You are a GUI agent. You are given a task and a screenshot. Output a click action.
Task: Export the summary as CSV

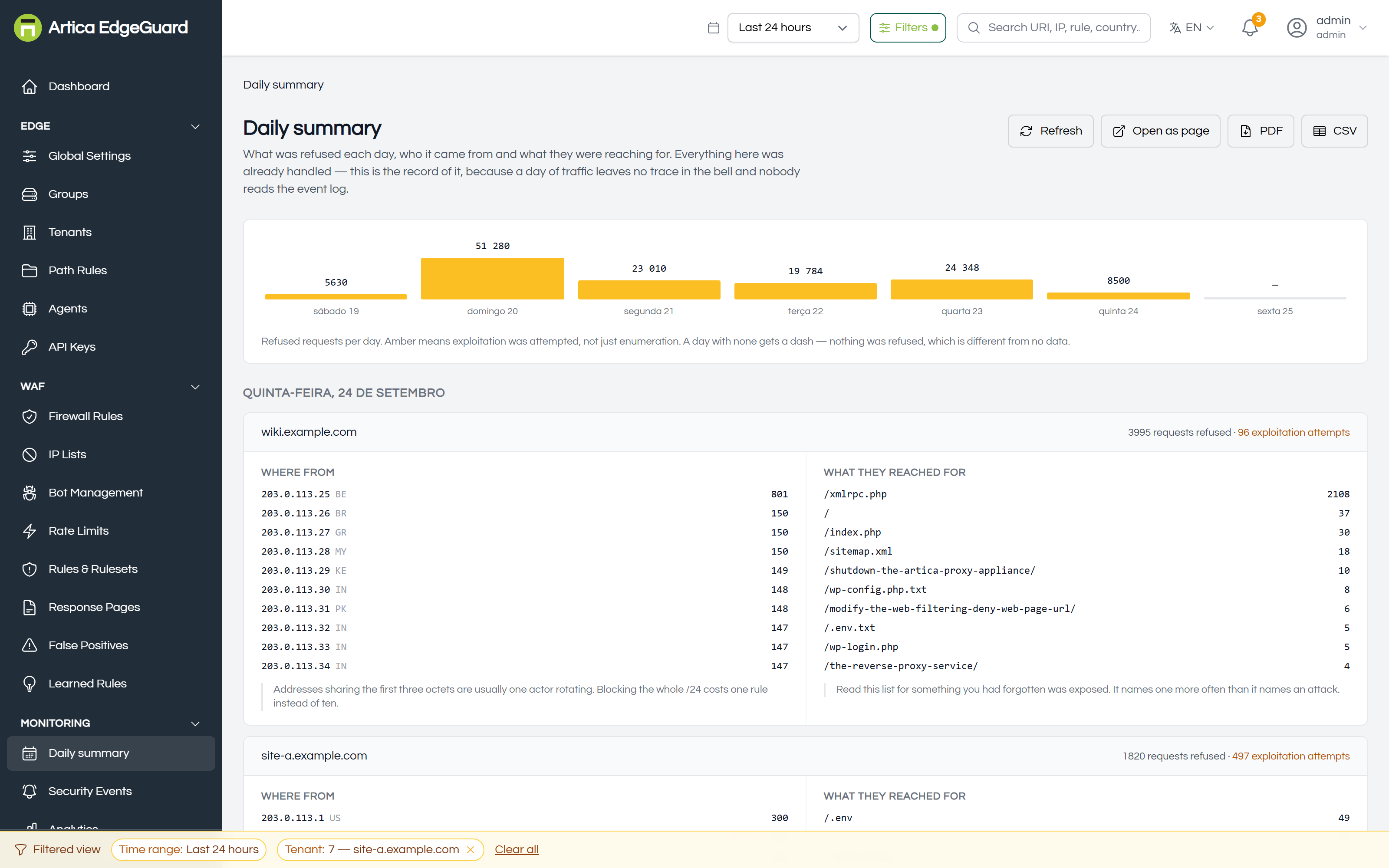(x=1334, y=131)
